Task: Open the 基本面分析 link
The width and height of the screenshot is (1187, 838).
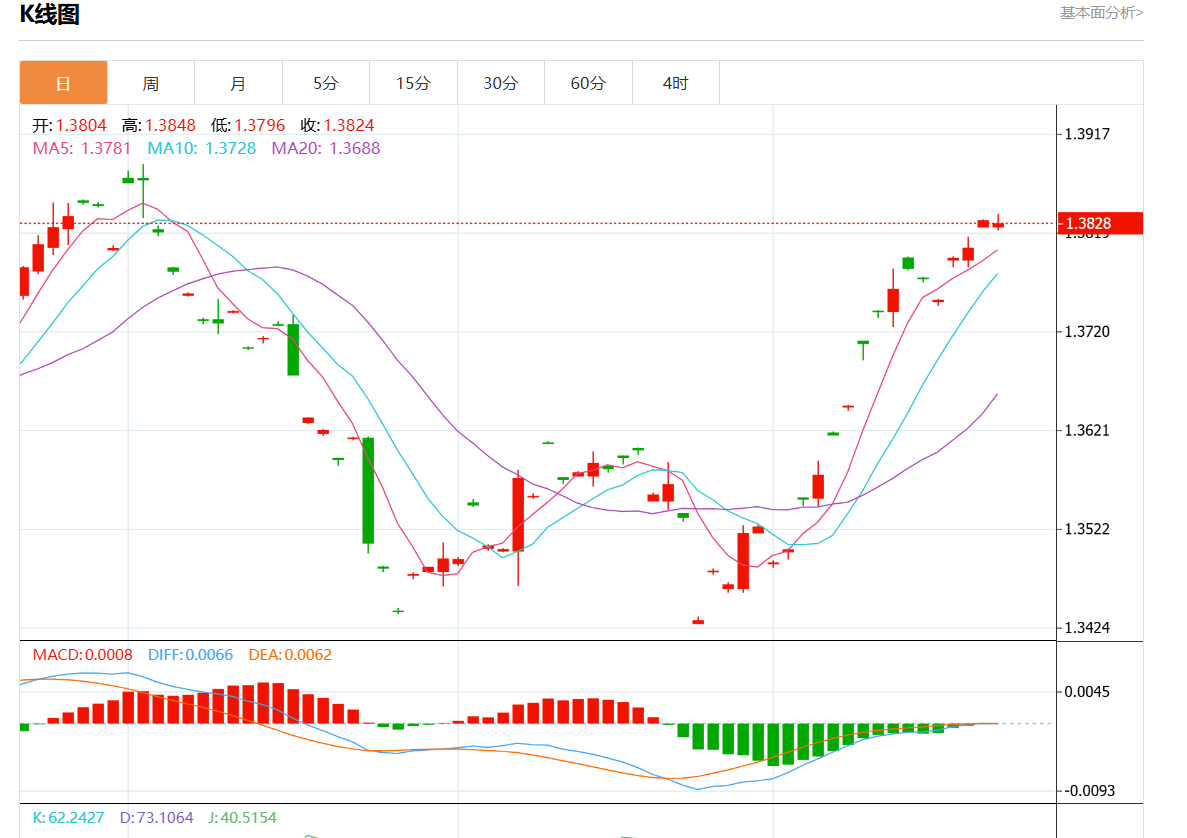Action: (x=1101, y=13)
